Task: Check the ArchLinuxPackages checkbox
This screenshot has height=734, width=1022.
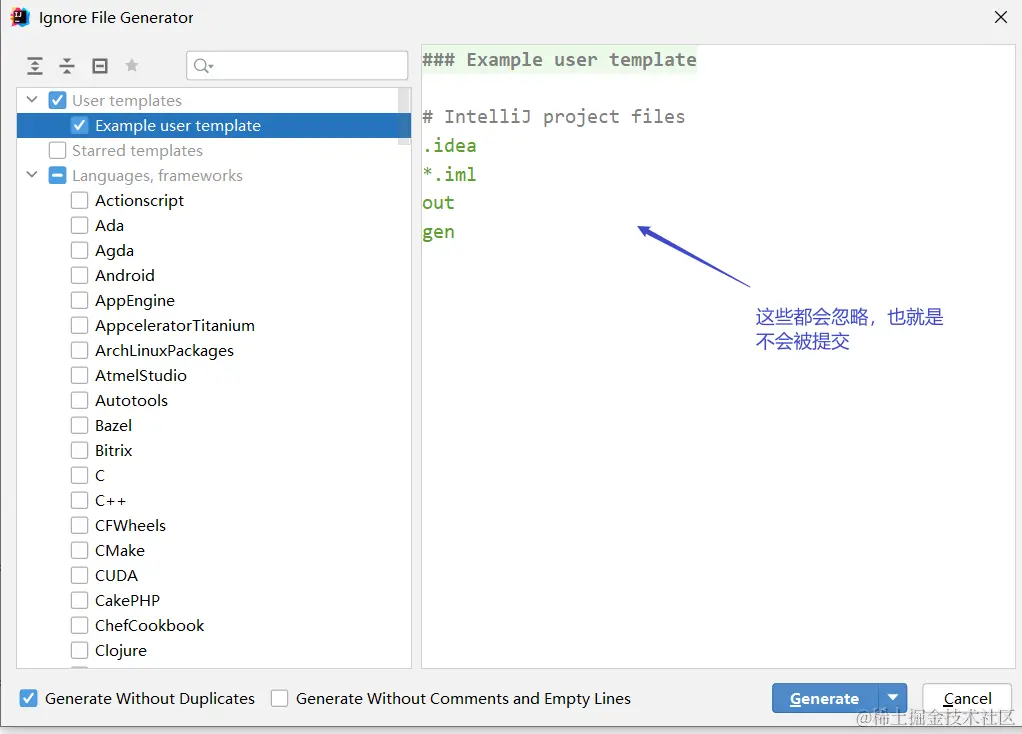Action: pyautogui.click(x=80, y=351)
